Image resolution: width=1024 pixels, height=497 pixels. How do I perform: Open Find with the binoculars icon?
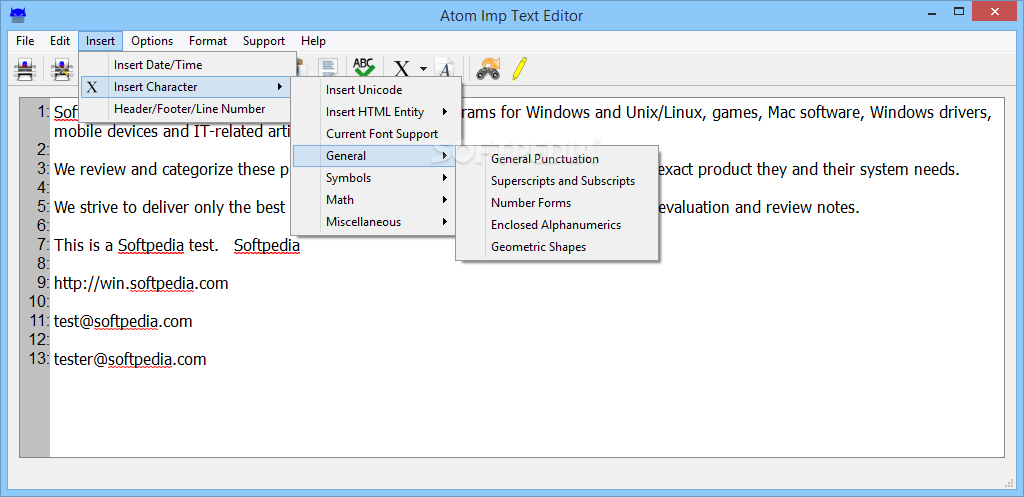[488, 69]
